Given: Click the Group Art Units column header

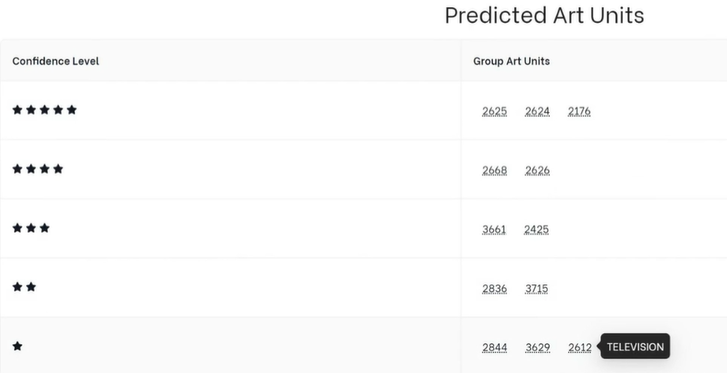Looking at the screenshot, I should 511,61.
